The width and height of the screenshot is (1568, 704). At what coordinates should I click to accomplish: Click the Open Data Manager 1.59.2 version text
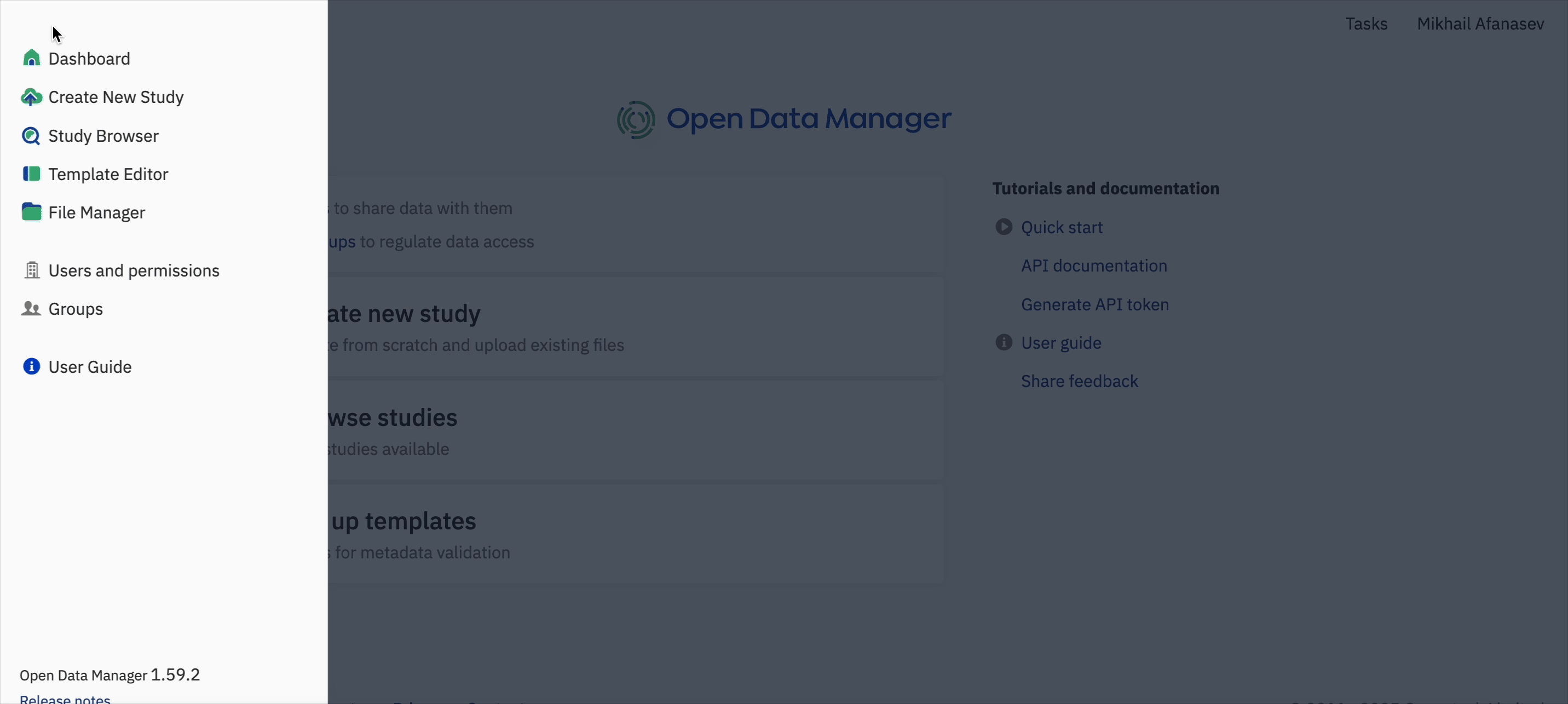click(109, 675)
